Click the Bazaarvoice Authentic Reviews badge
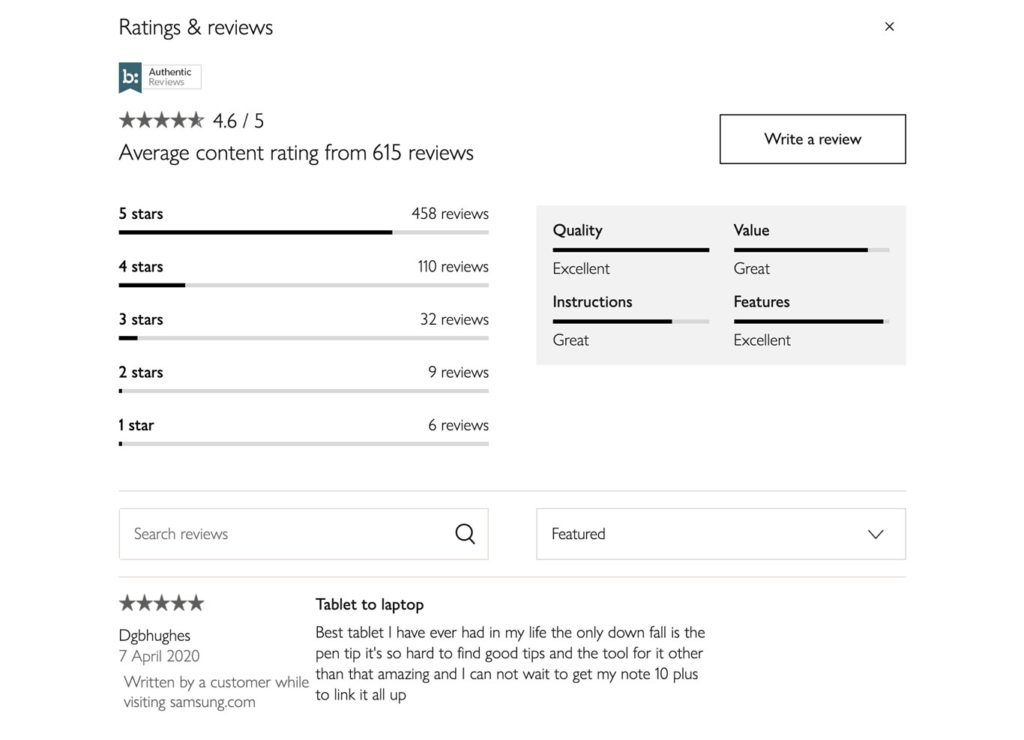Image resolution: width=1024 pixels, height=740 pixels. [x=159, y=76]
